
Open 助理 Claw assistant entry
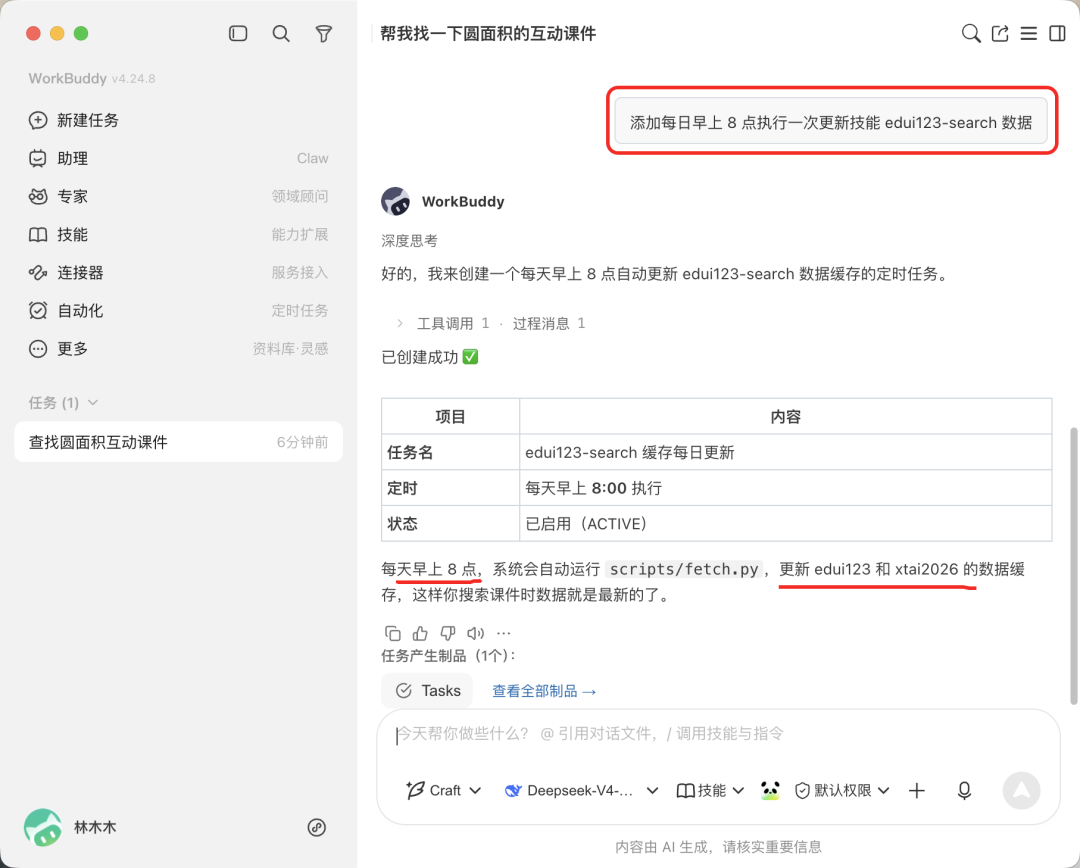[x=178, y=158]
